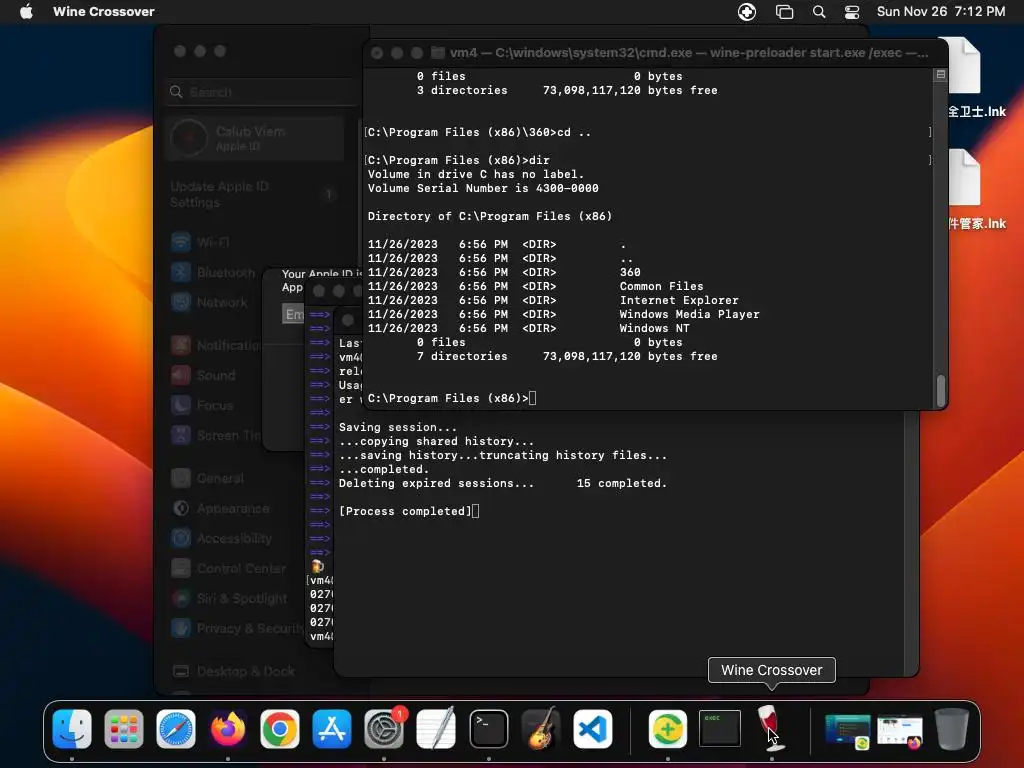Switch to Terminal via dock icon
This screenshot has width=1024, height=768.
pos(488,729)
